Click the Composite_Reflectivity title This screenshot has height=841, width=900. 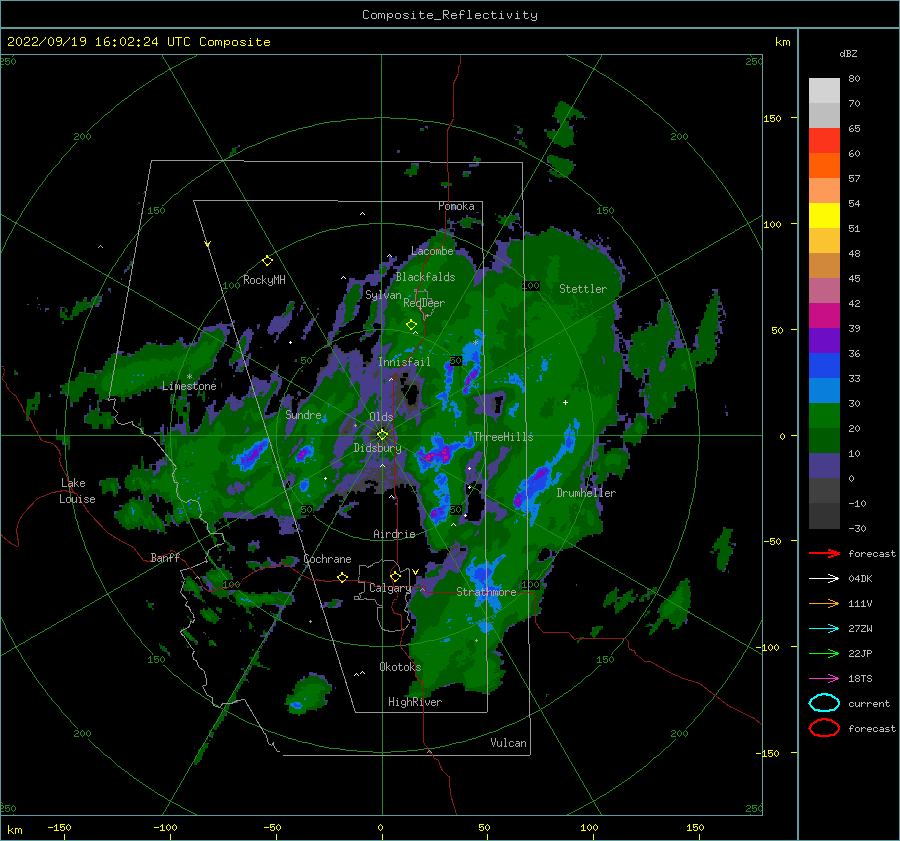pos(450,15)
